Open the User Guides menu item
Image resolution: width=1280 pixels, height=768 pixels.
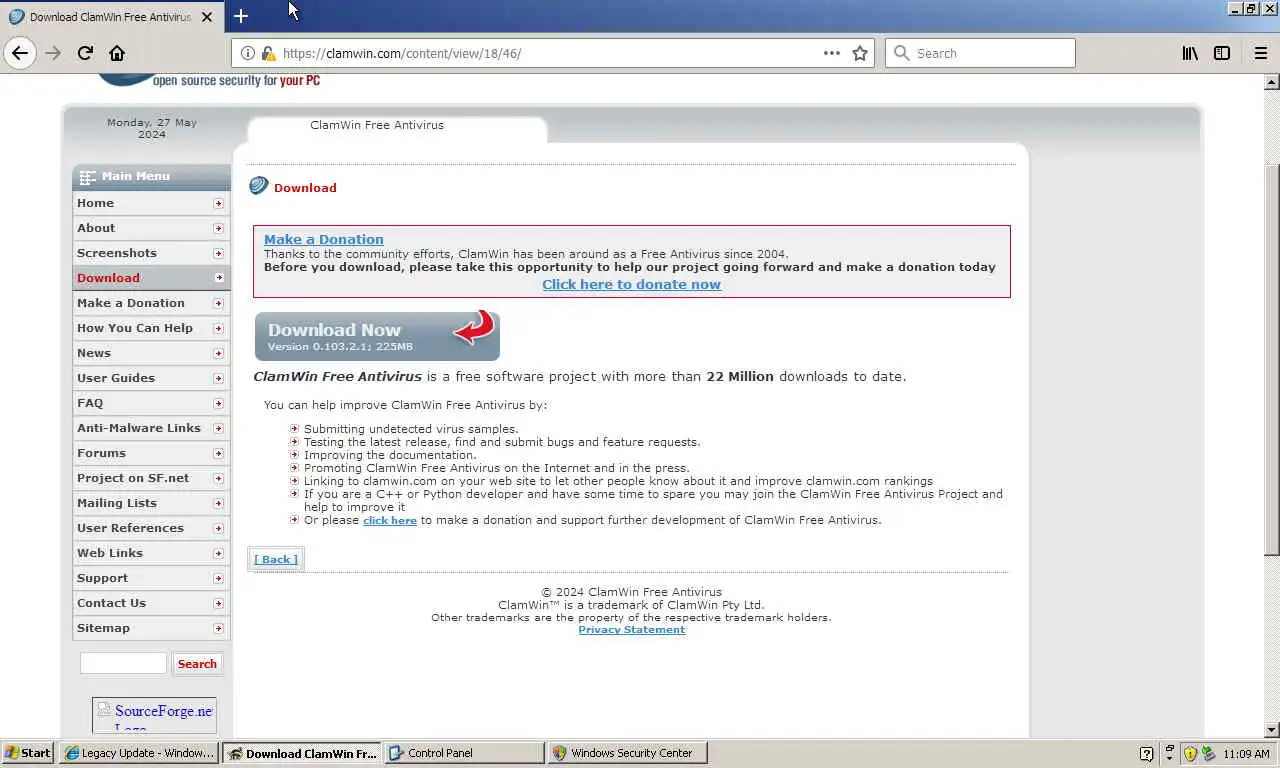point(151,378)
